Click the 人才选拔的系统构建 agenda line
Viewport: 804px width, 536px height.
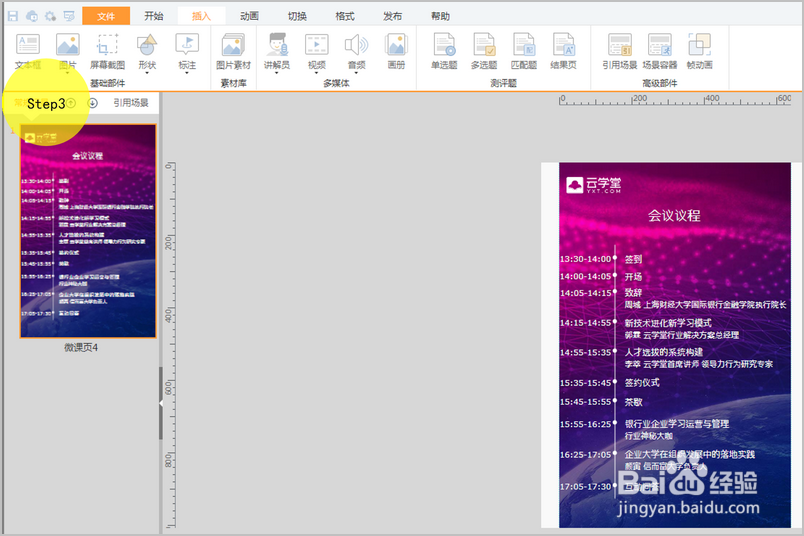coord(664,352)
